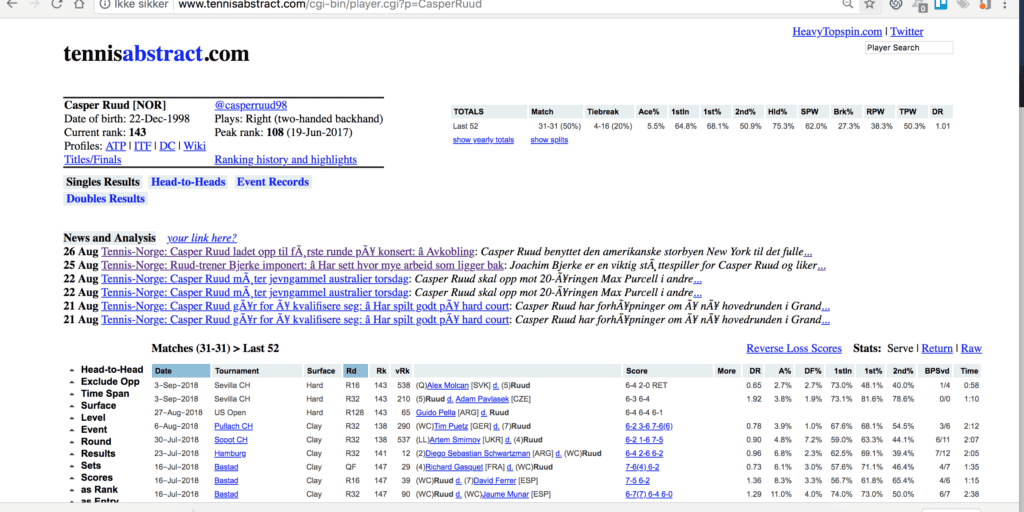Image resolution: width=1024 pixels, height=512 pixels.
Task: Open the HeavyTopspin.com link
Action: point(837,32)
